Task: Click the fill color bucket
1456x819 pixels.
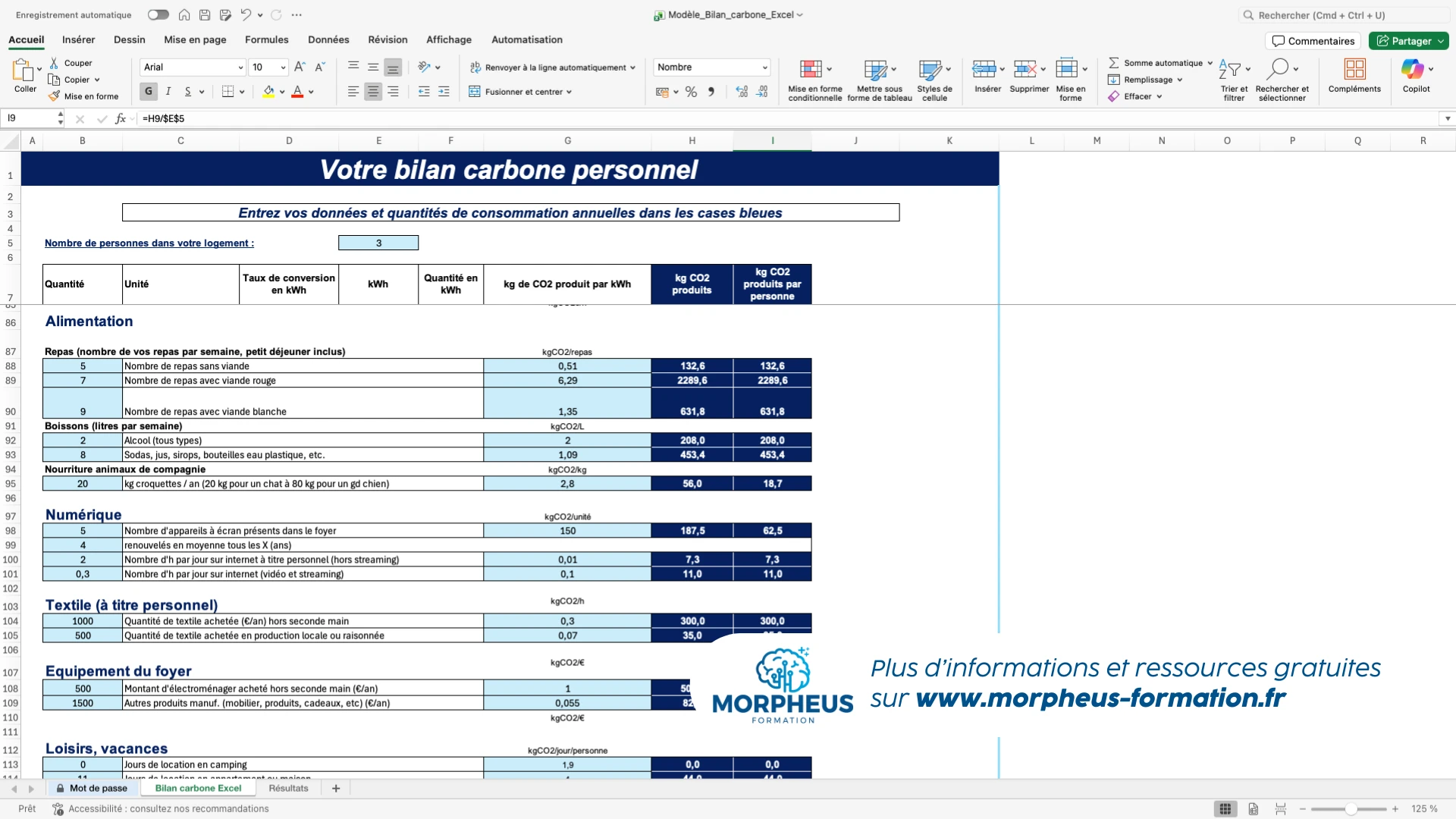Action: [268, 92]
